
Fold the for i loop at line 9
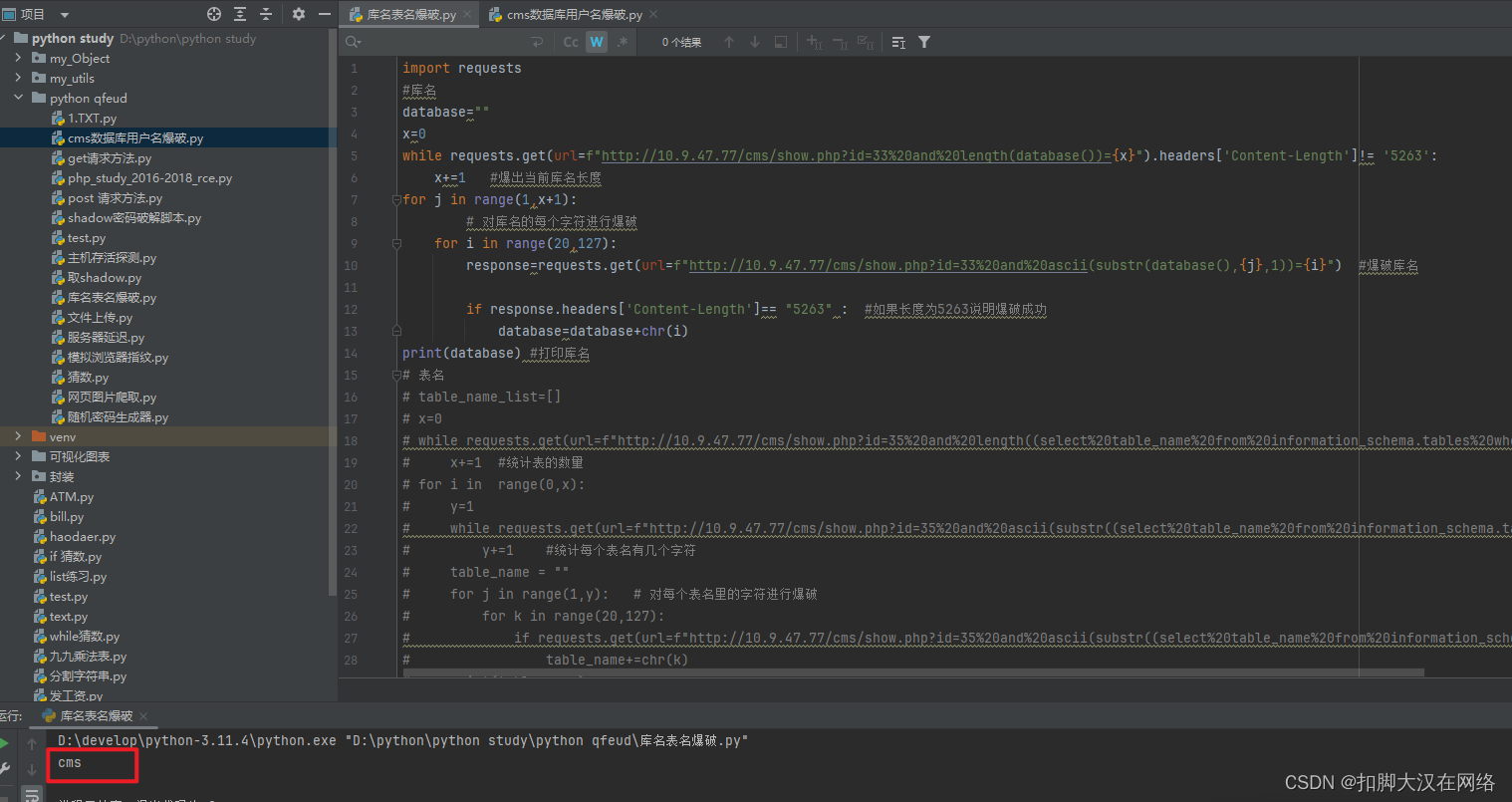396,243
